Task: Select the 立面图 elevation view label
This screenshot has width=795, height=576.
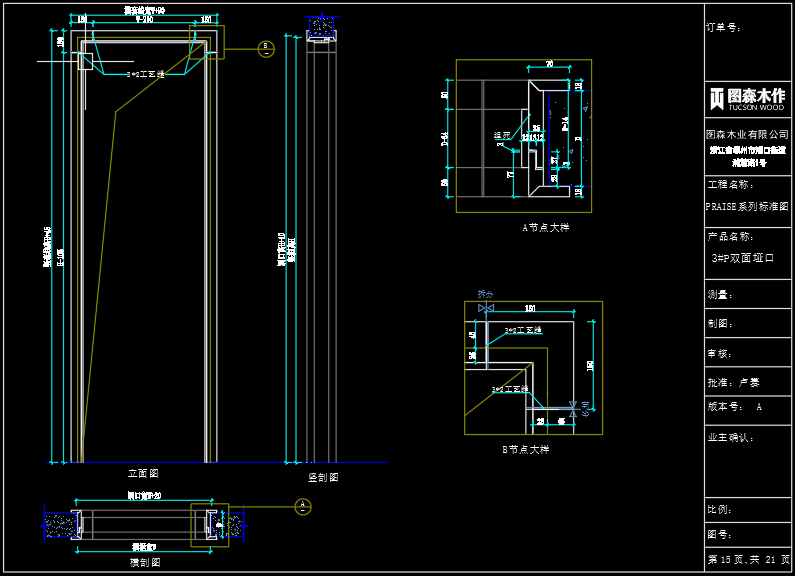Action: (x=143, y=473)
